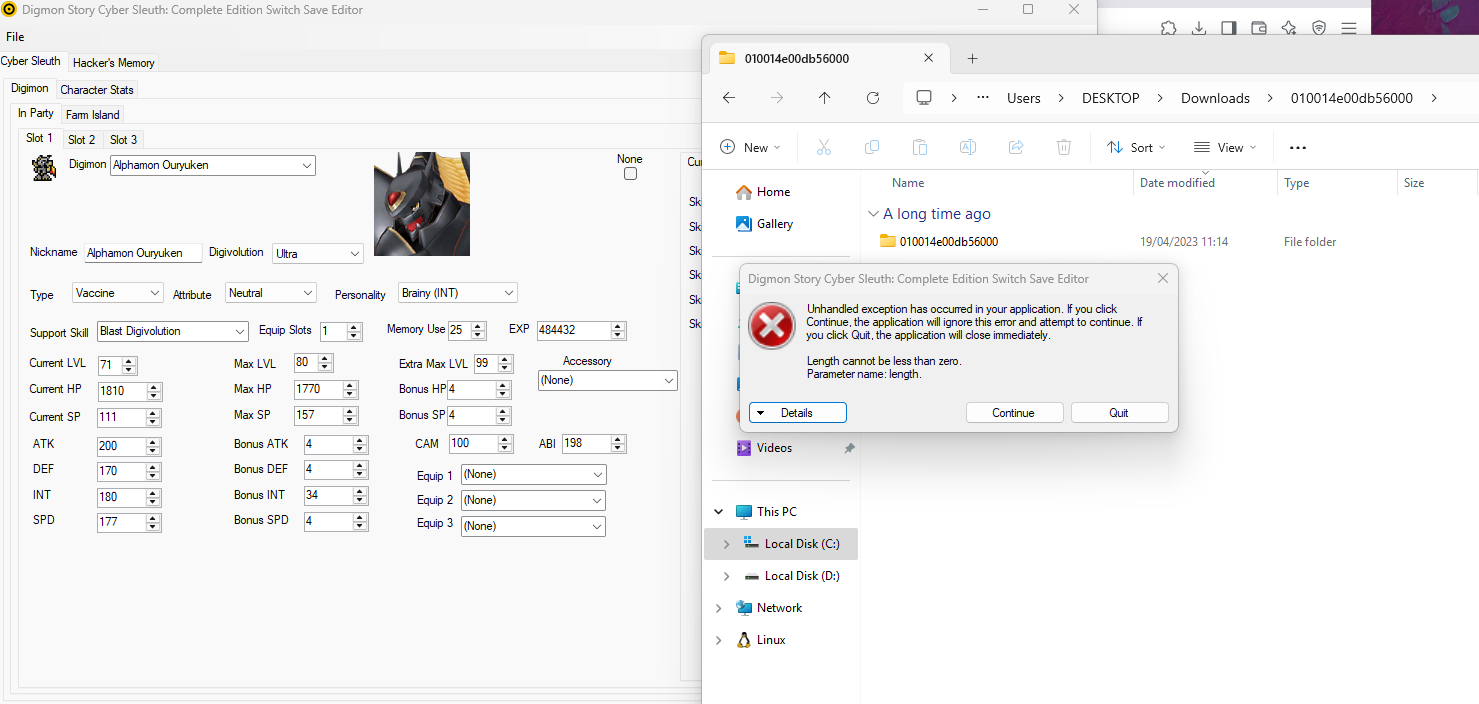This screenshot has width=1479, height=704.
Task: Click the Nickname input field
Action: point(143,253)
